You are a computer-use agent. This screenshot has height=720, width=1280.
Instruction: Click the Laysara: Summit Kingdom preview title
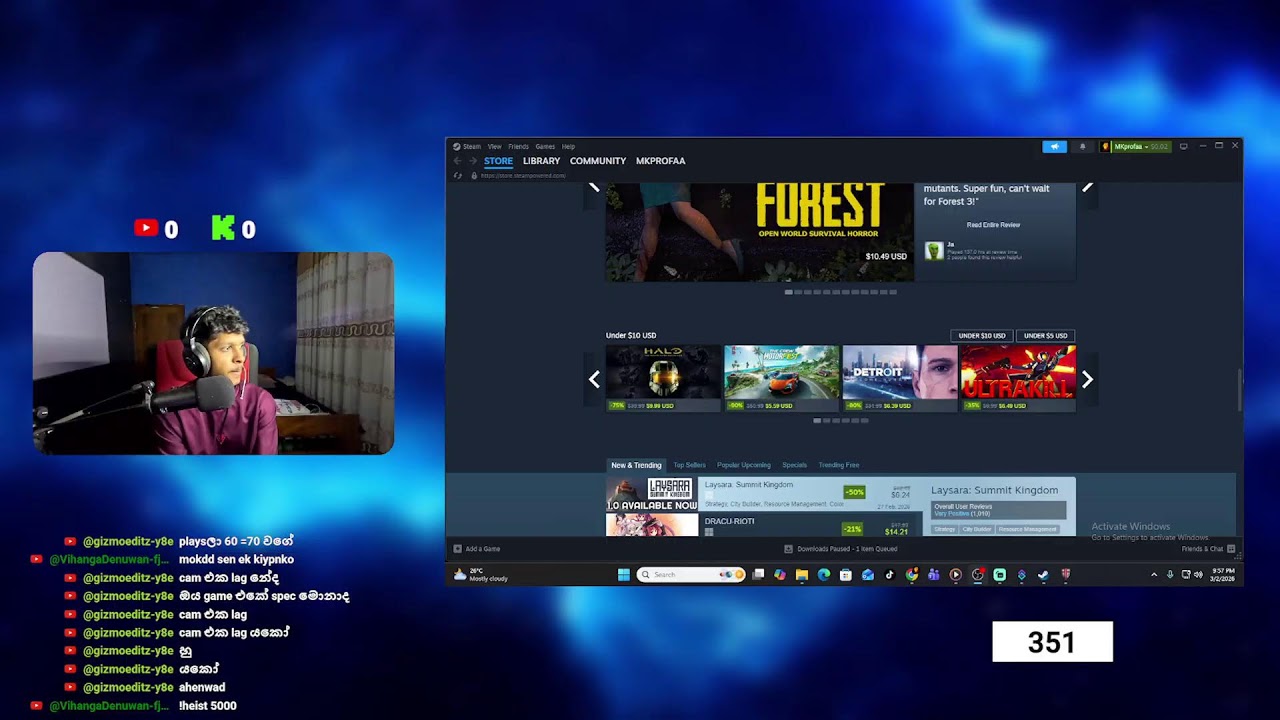coord(994,490)
